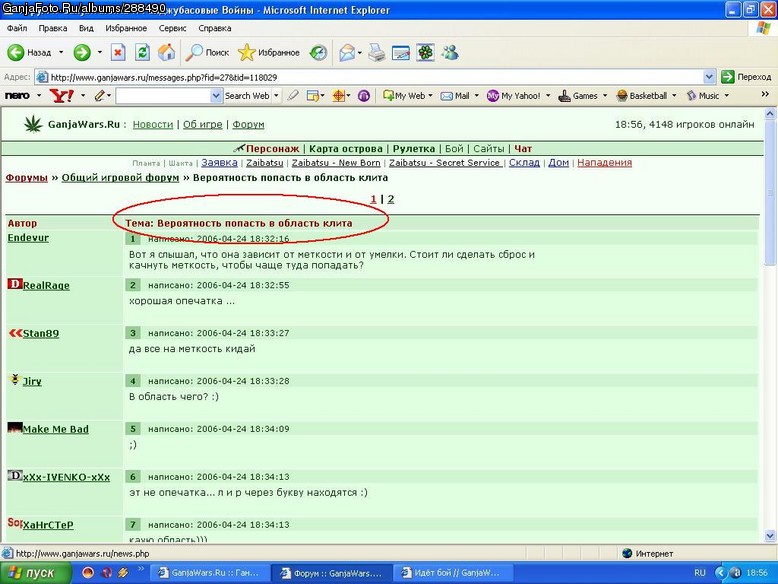Open Endevur's user profile link
This screenshot has height=584, width=778.
point(28,238)
